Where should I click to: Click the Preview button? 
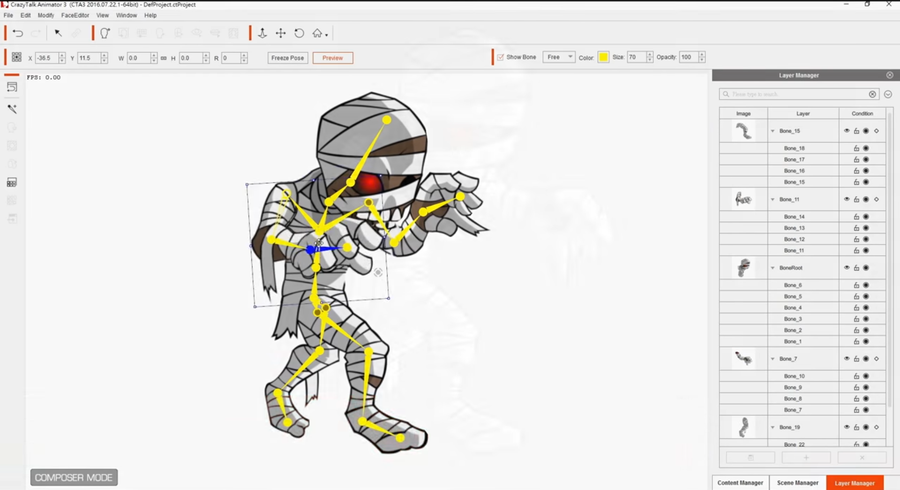coord(332,58)
